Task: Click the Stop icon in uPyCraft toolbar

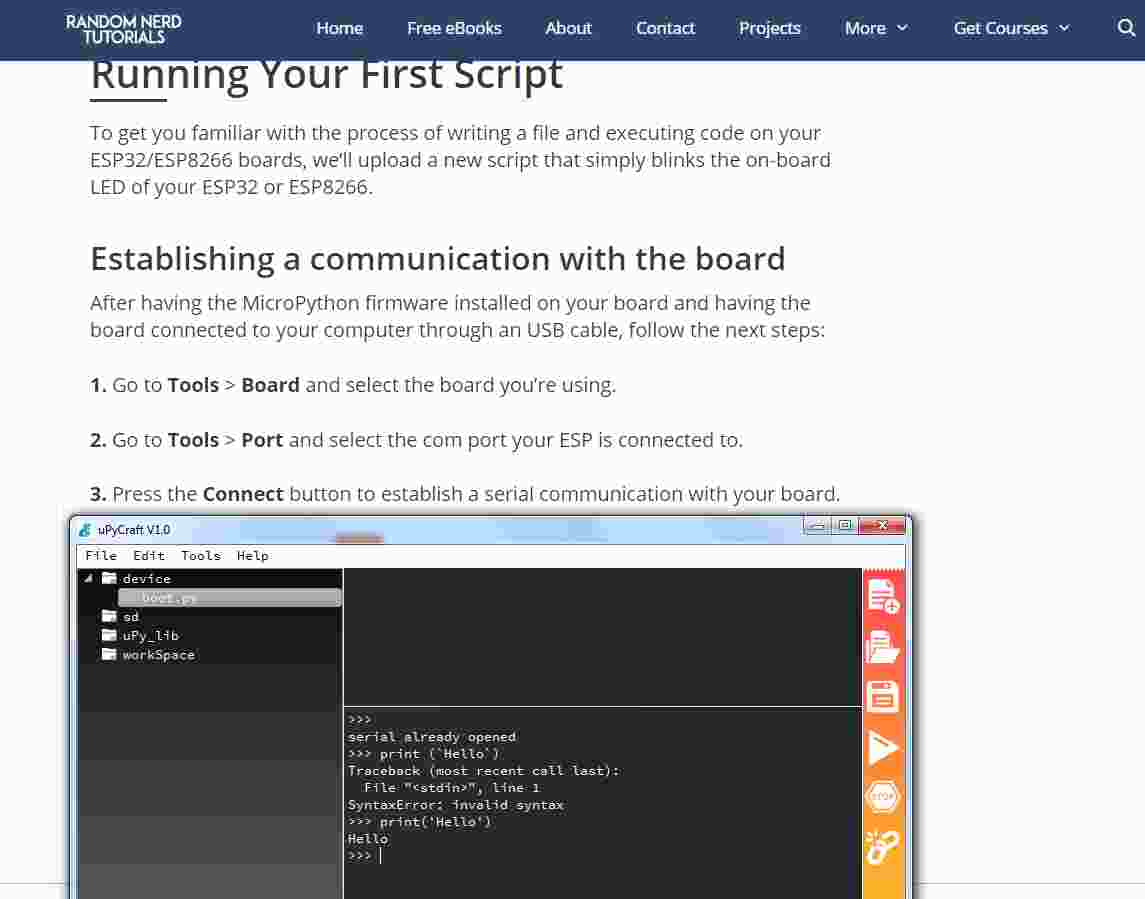Action: 883,797
